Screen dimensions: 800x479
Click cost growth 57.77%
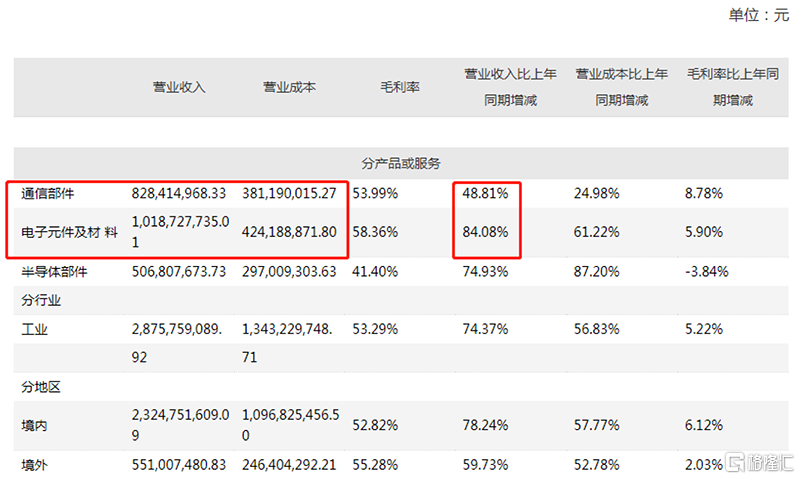click(596, 425)
